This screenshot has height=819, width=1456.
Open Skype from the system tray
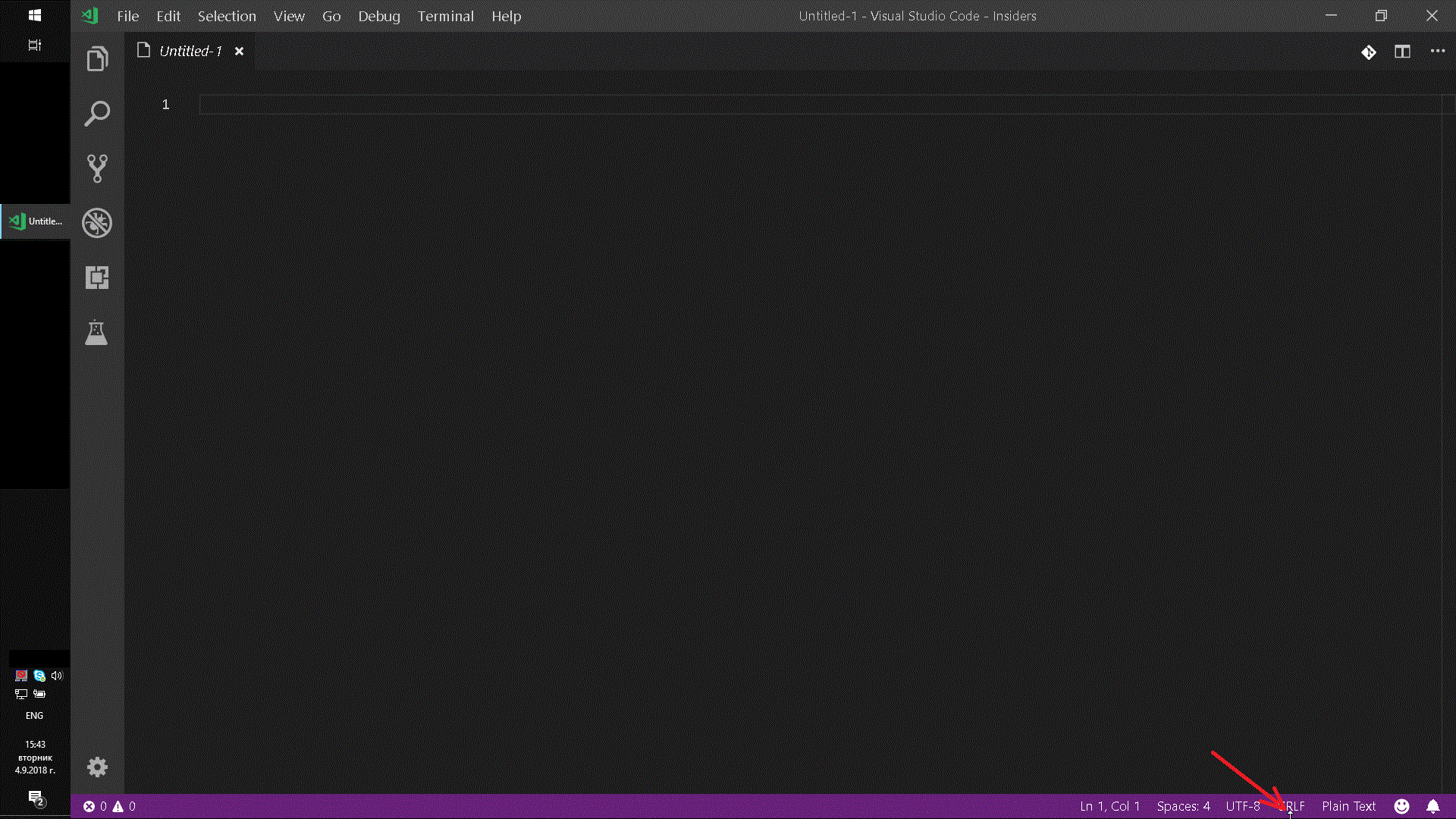[38, 675]
